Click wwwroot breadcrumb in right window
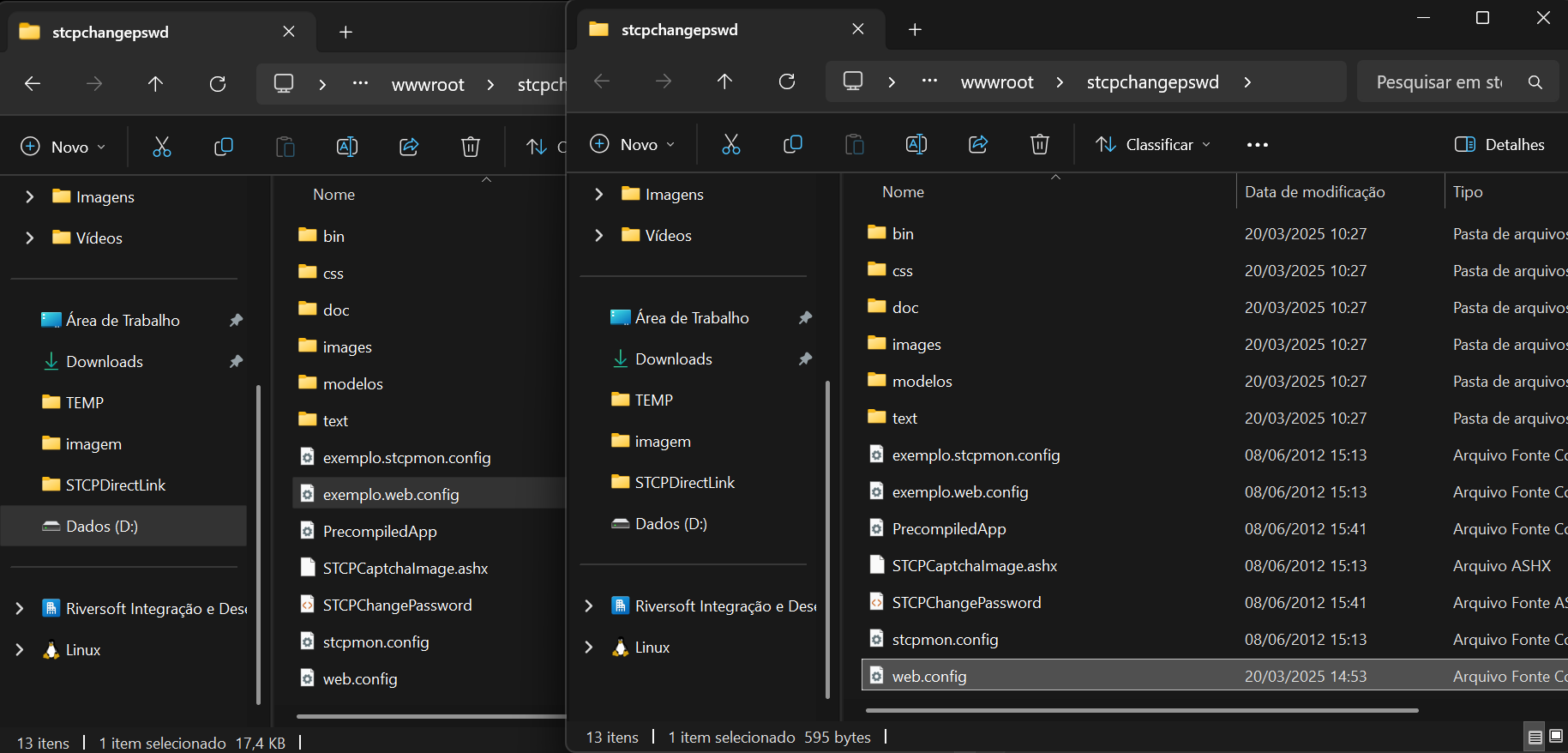This screenshot has height=753, width=1568. [997, 82]
